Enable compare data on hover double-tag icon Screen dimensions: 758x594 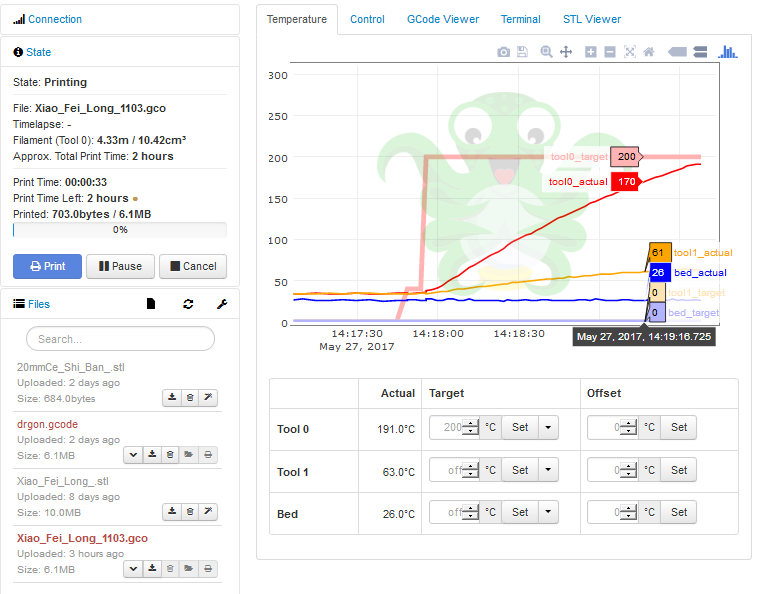tap(700, 52)
